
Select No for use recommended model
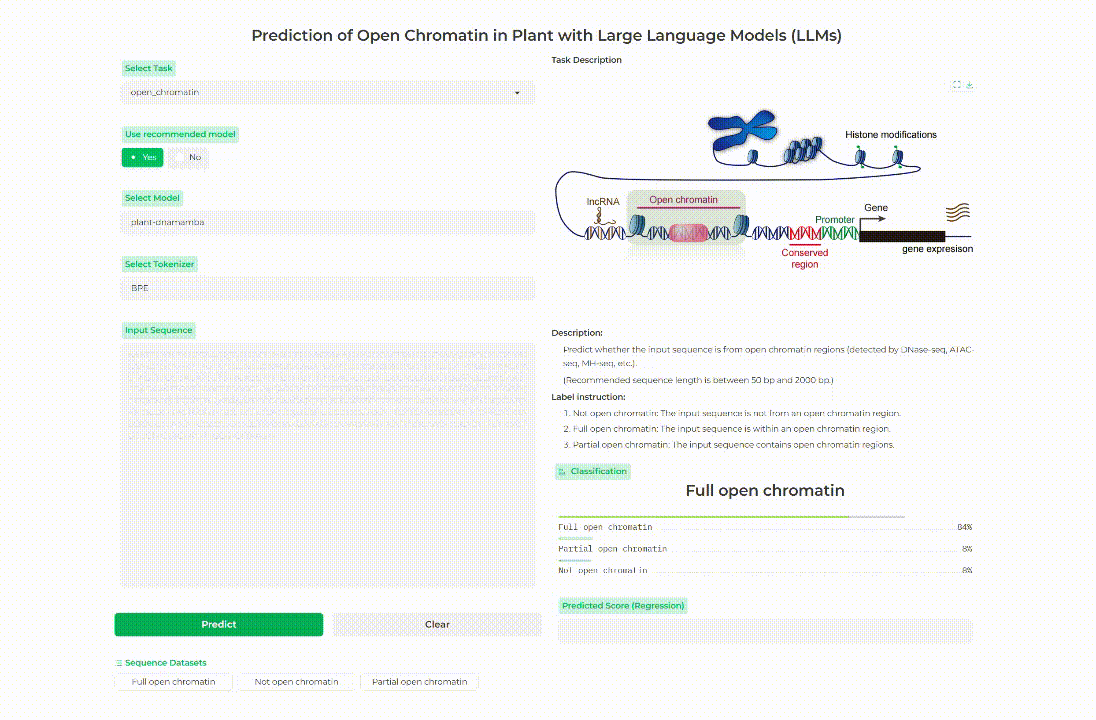(x=189, y=157)
